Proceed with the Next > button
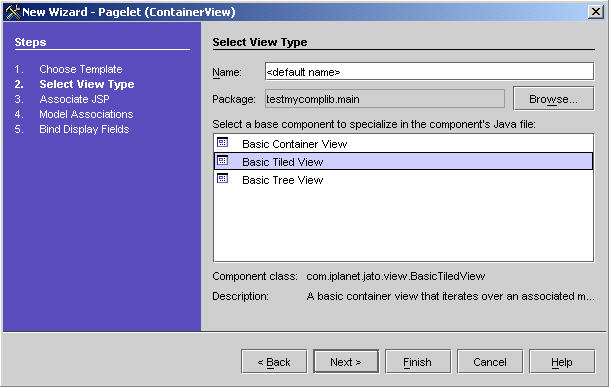 pyautogui.click(x=346, y=362)
